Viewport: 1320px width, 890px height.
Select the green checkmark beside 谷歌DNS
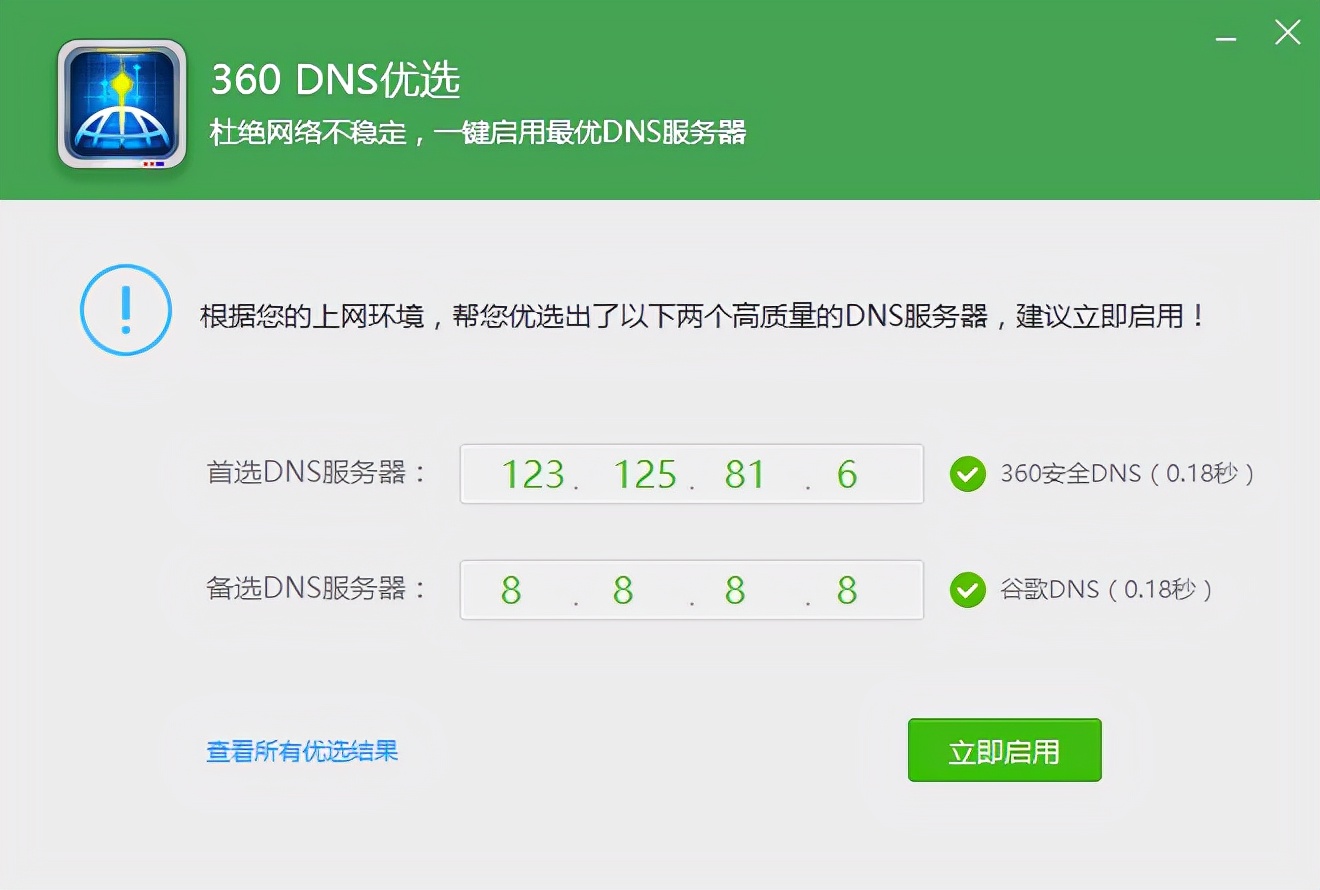pyautogui.click(x=967, y=590)
